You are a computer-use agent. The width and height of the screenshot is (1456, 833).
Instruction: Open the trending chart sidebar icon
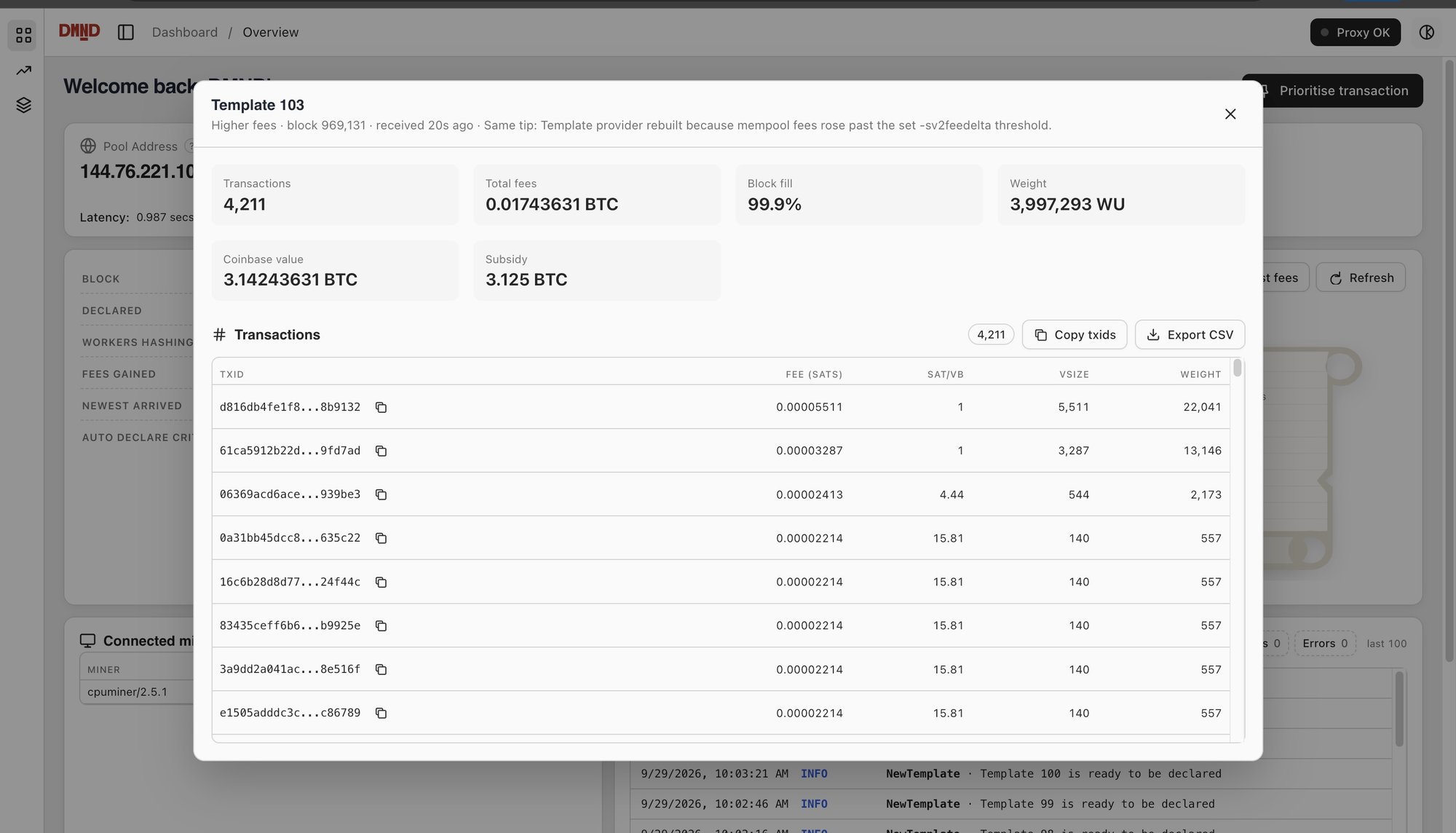coord(23,71)
